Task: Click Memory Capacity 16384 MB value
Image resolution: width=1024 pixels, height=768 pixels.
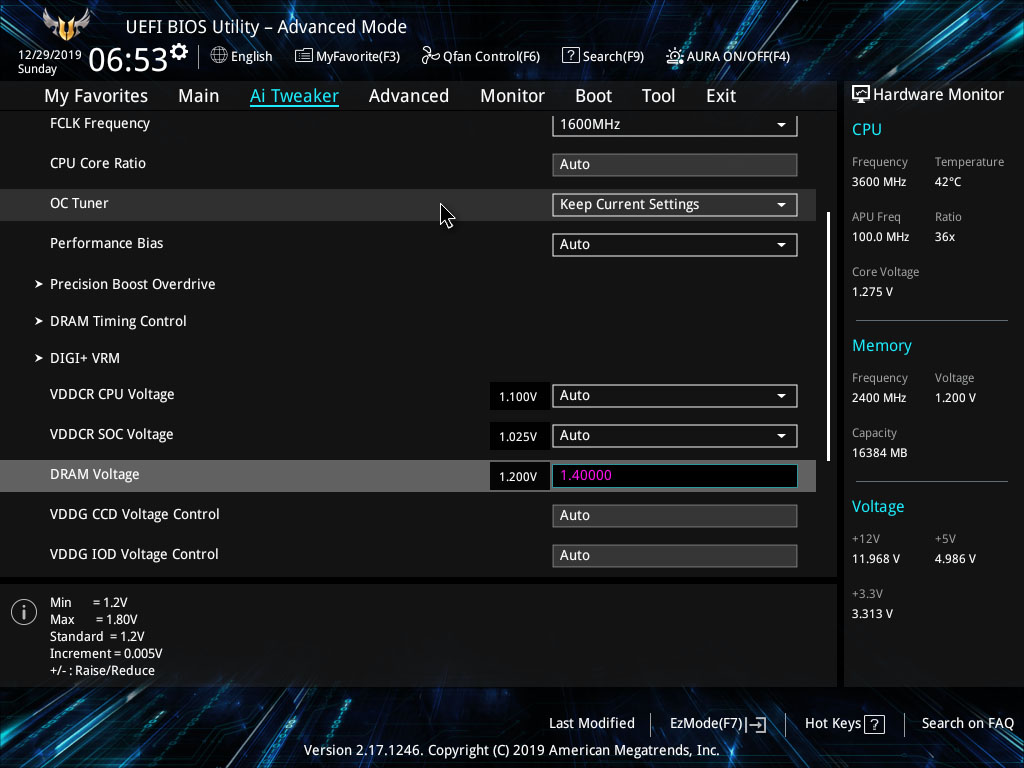Action: [x=880, y=453]
